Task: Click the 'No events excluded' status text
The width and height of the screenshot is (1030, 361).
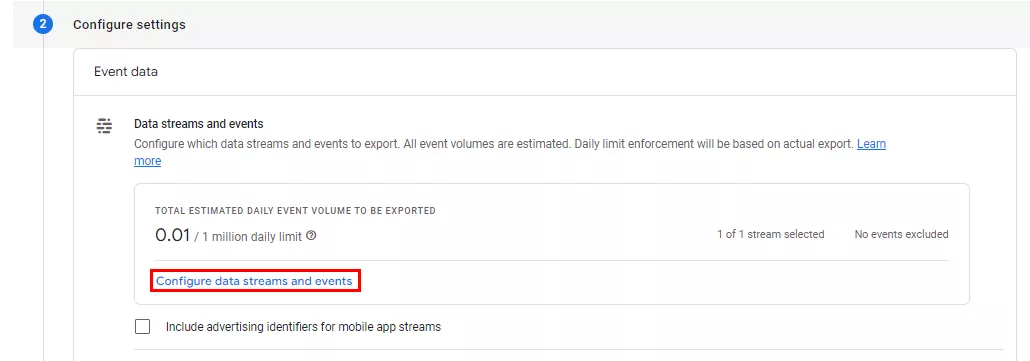Action: 901,234
